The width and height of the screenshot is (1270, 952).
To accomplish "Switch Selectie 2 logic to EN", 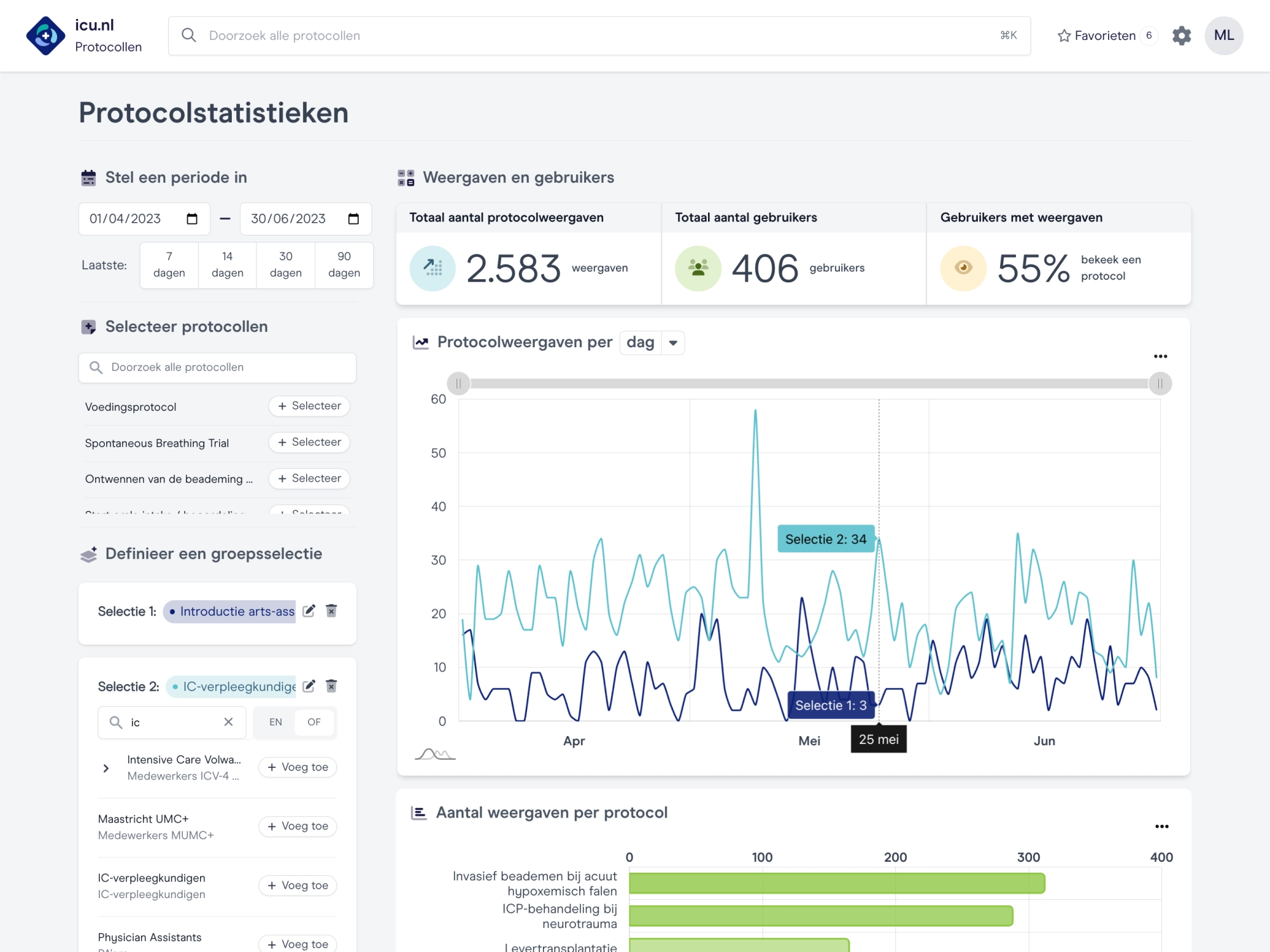I will pos(276,722).
